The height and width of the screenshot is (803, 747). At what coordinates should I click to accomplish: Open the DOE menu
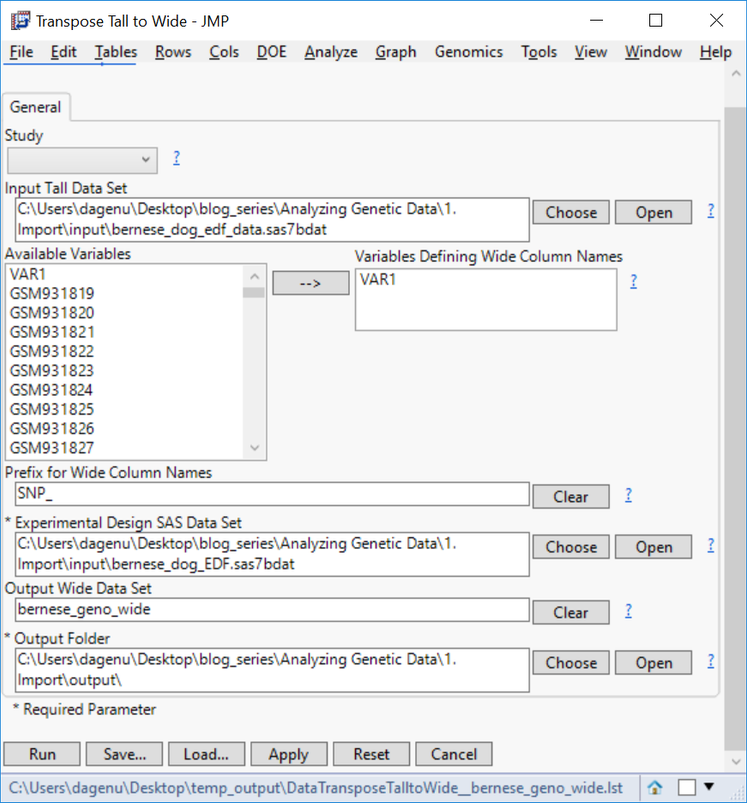(x=271, y=52)
